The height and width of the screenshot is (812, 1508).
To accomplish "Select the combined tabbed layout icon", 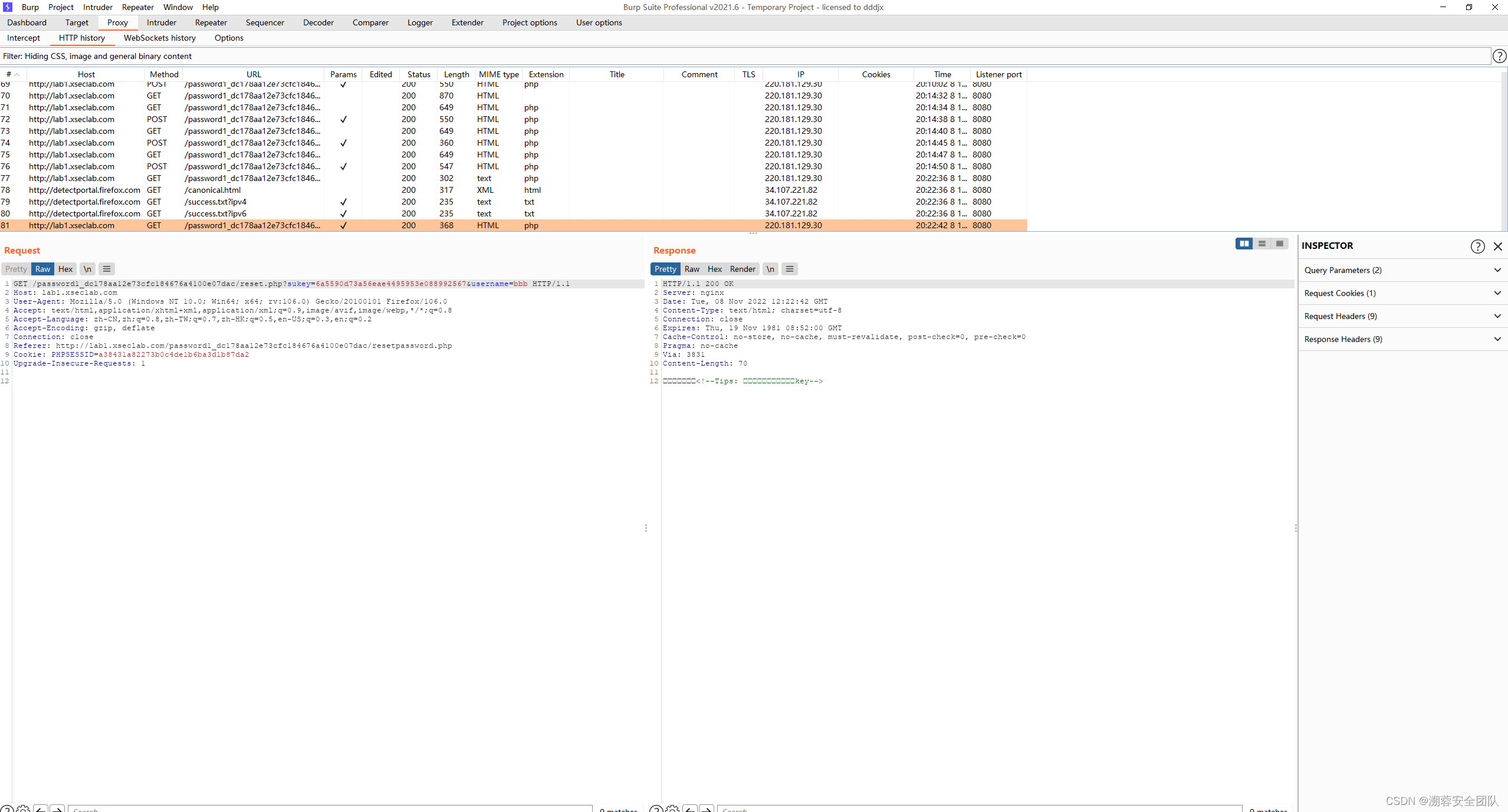I will tap(1279, 244).
